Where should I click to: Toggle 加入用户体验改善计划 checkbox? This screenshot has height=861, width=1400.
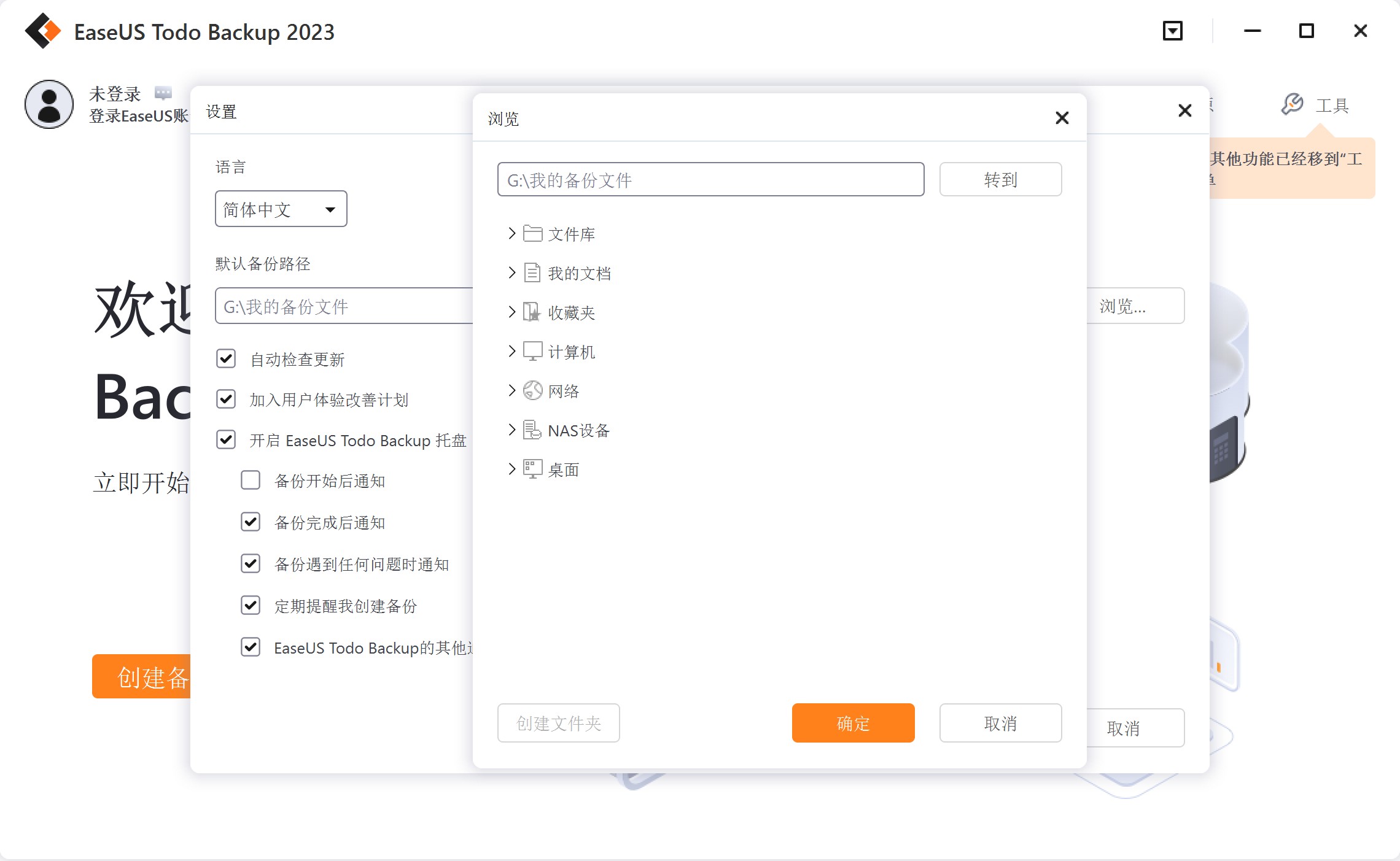[226, 399]
